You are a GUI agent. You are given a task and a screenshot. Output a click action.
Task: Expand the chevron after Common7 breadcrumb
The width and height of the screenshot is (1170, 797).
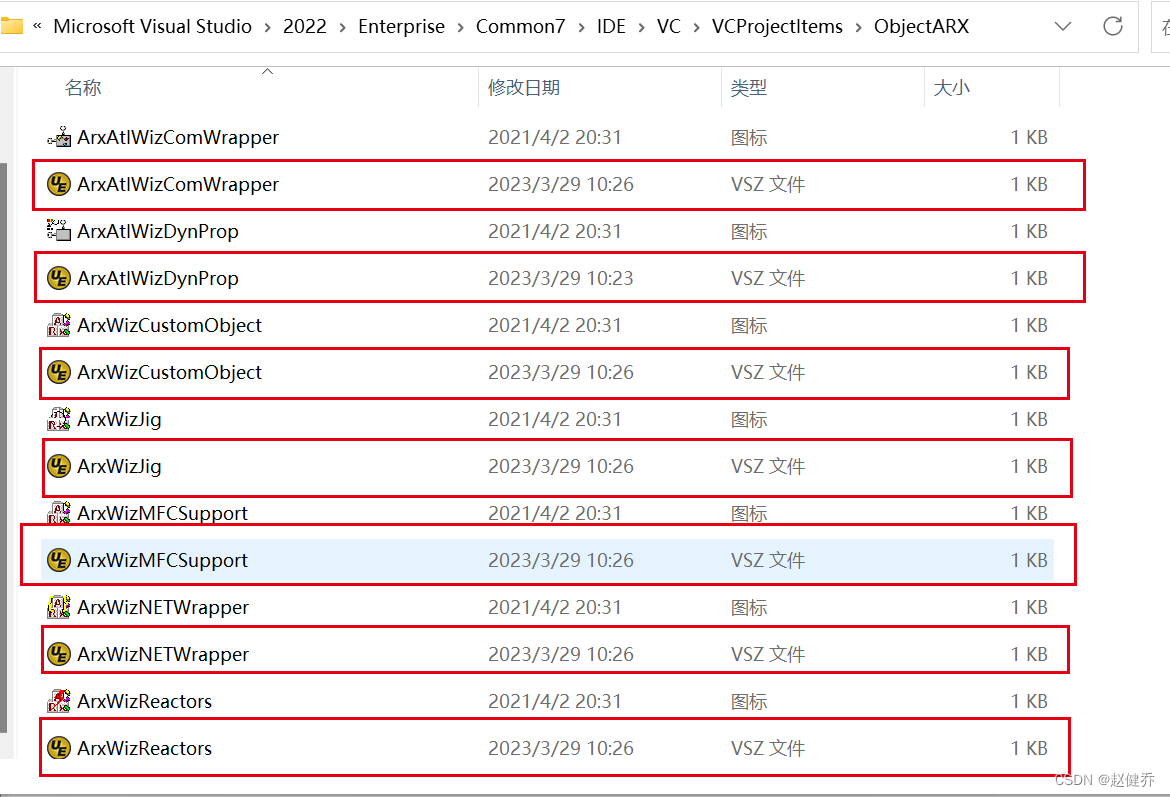pyautogui.click(x=581, y=27)
